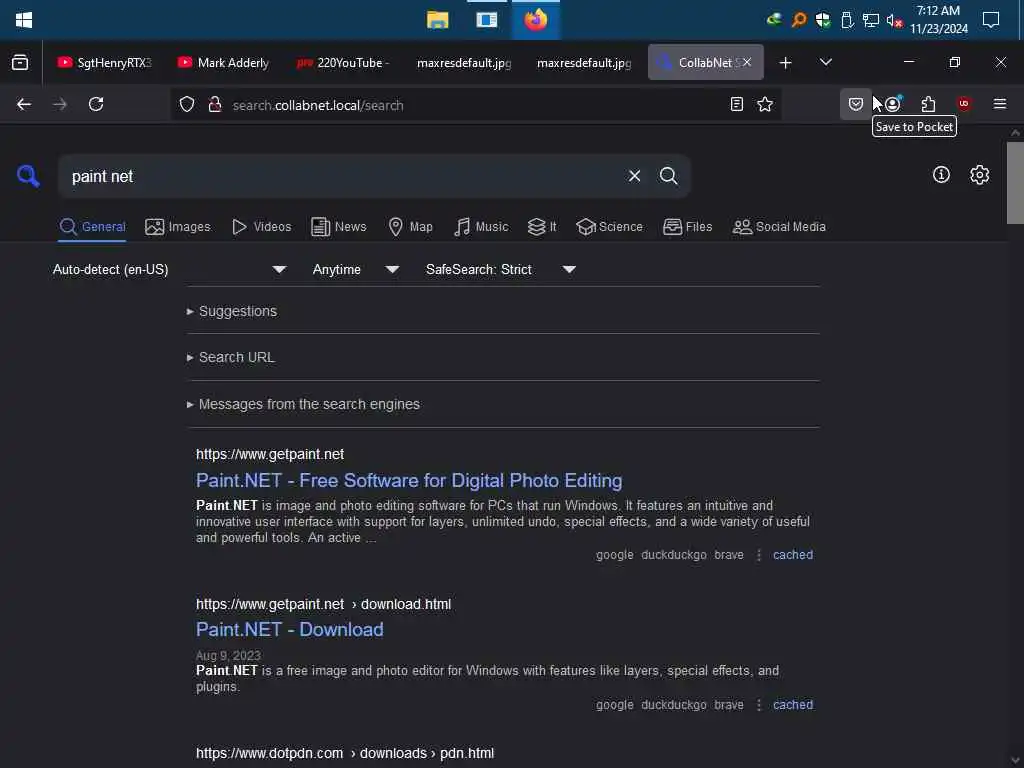
Task: Switch to the Social Media category
Action: 779,227
